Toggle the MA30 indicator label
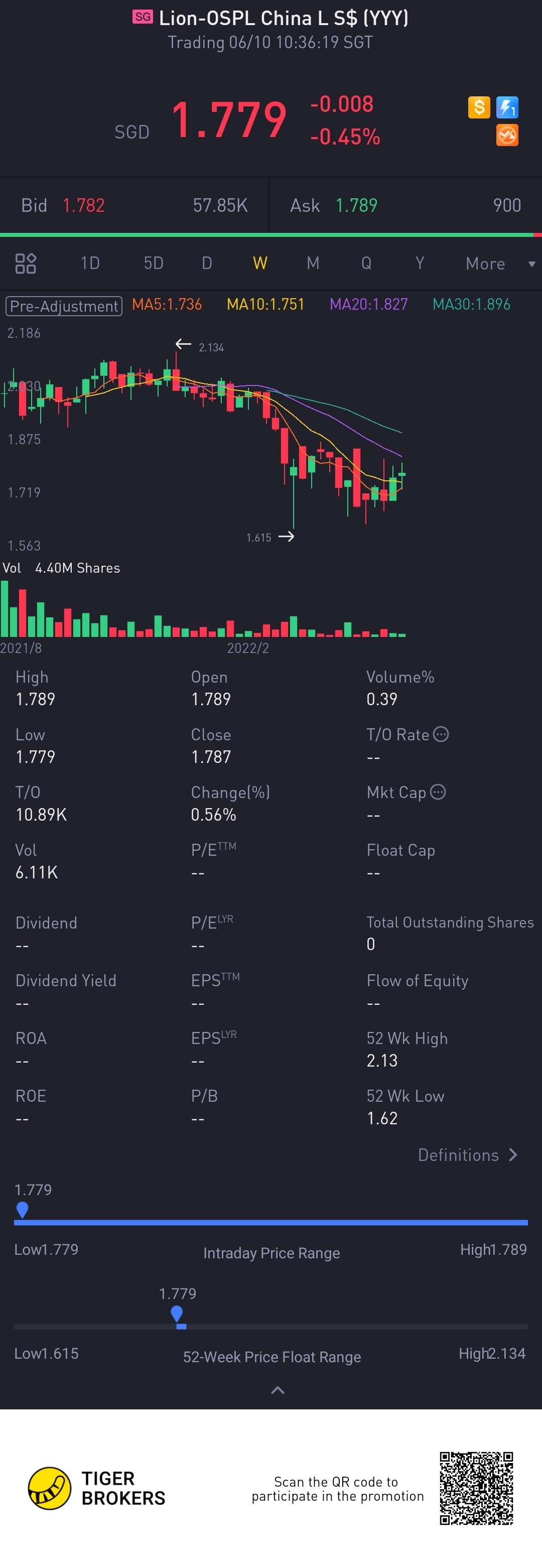Image resolution: width=542 pixels, height=1568 pixels. pyautogui.click(x=471, y=304)
